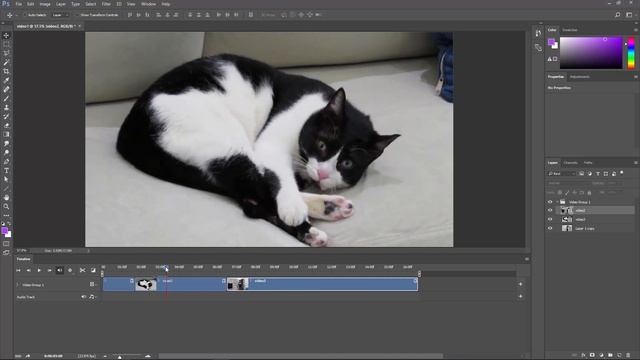
Task: Open the Filter menu
Action: pyautogui.click(x=106, y=4)
